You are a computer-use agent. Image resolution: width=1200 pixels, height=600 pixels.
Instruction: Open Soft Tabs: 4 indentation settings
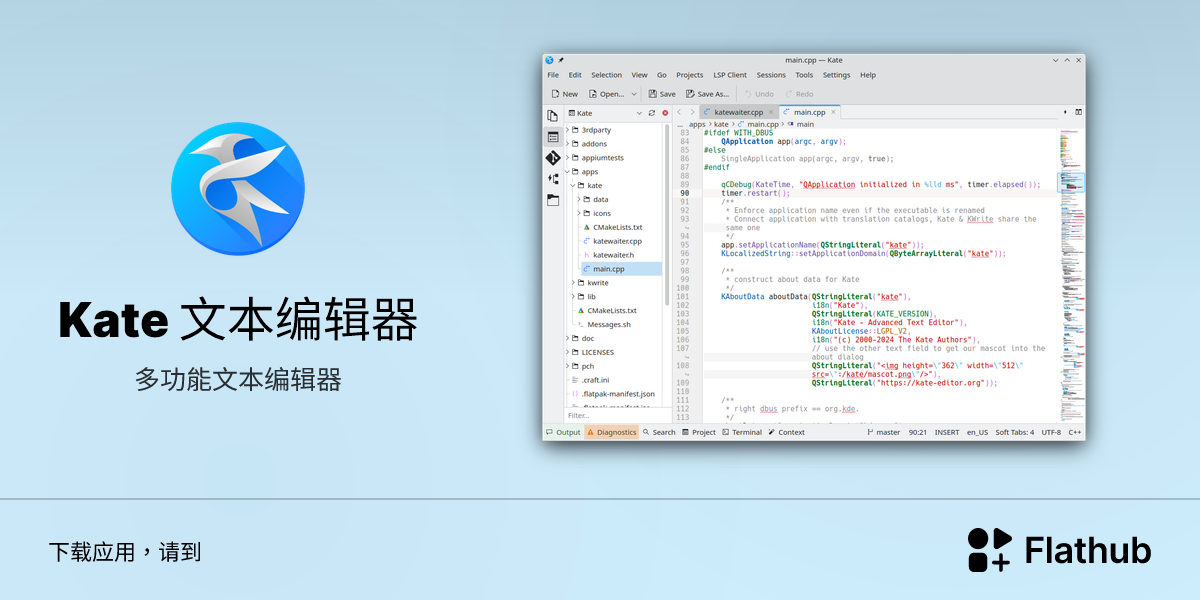click(1015, 432)
